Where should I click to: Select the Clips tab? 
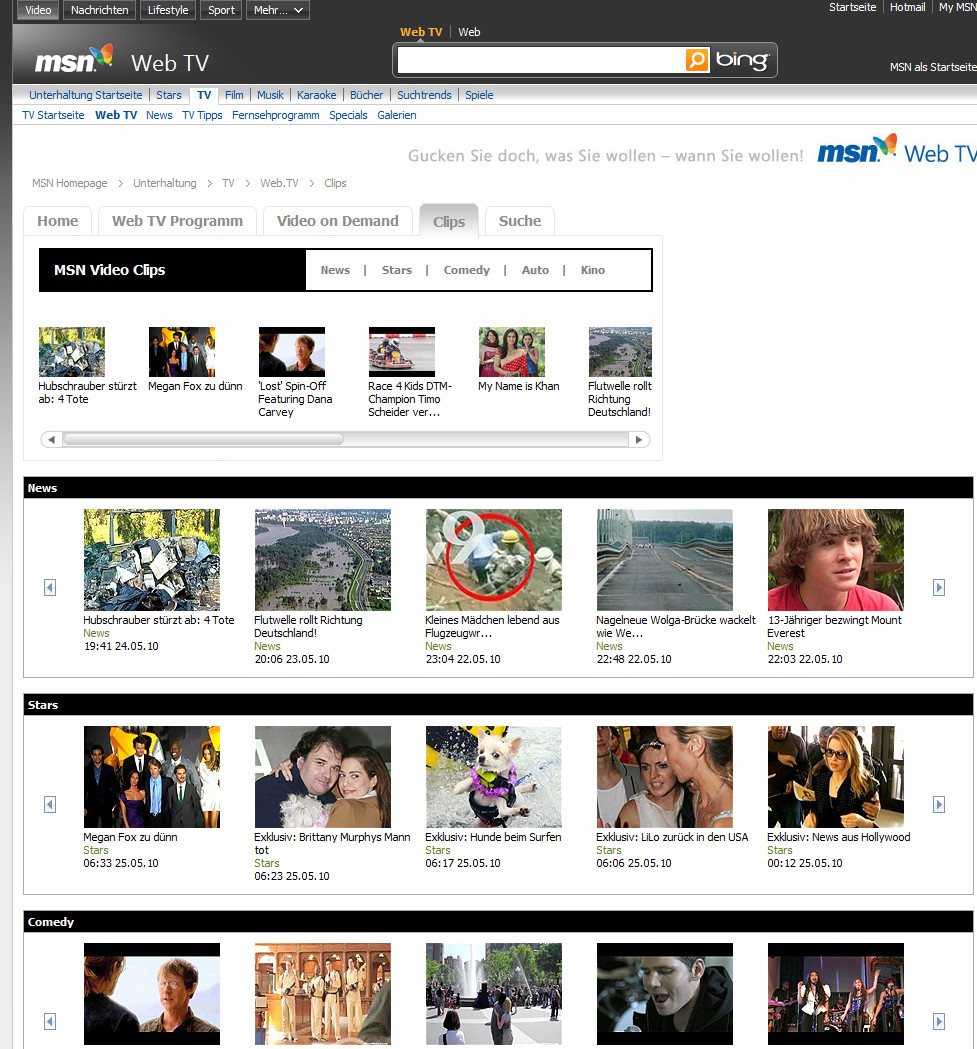point(449,221)
